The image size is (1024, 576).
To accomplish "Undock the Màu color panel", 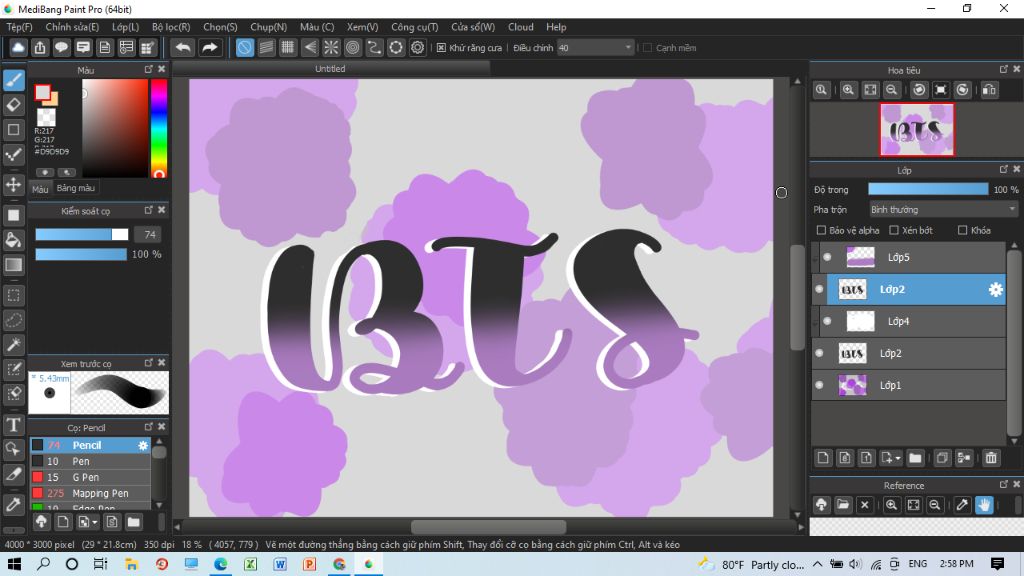I will point(149,69).
